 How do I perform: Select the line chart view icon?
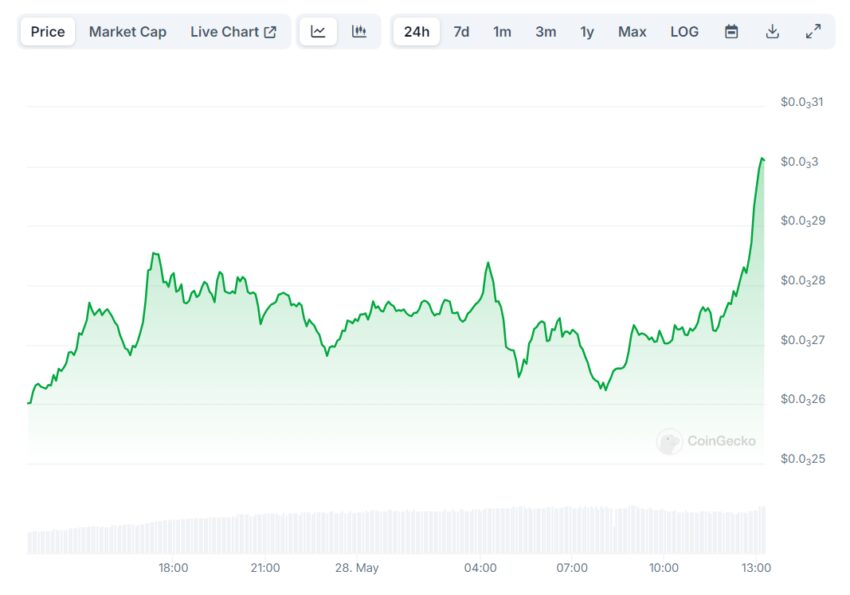coord(318,31)
